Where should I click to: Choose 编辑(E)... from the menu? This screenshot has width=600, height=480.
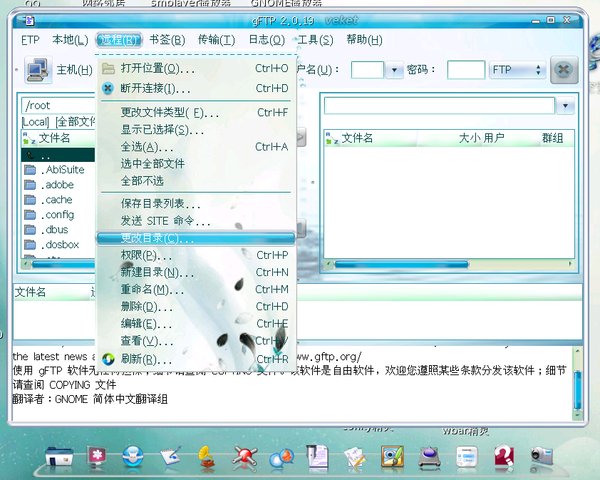pos(196,324)
